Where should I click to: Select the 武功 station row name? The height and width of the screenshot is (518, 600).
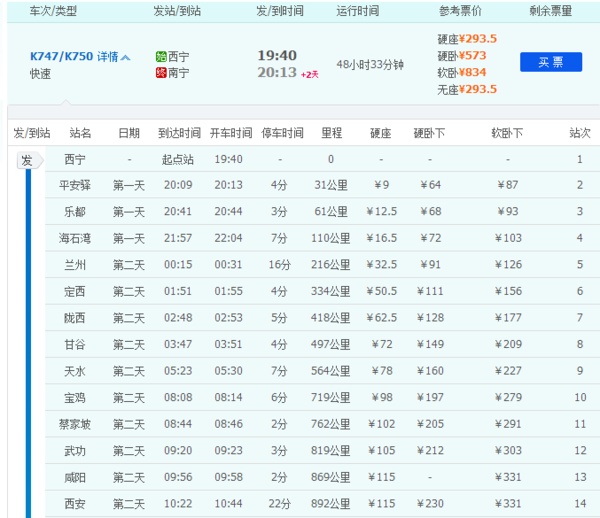click(75, 451)
